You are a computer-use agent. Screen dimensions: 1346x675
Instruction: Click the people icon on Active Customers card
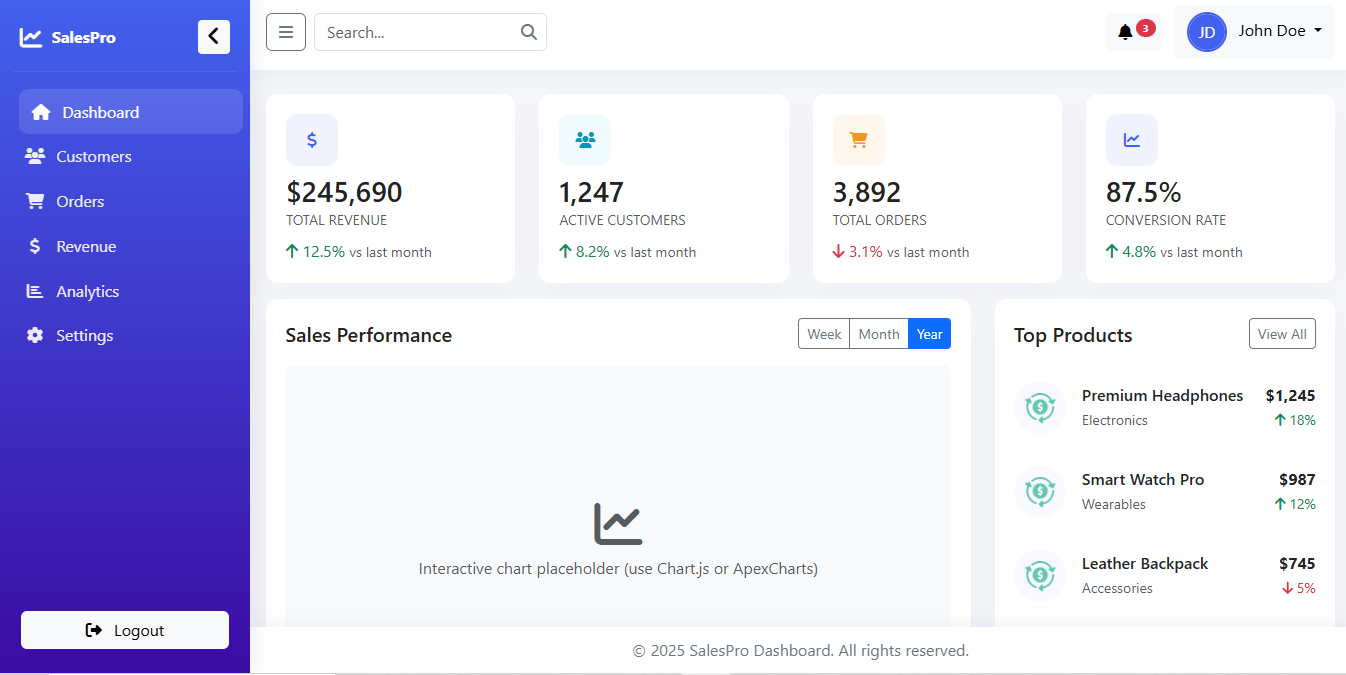tap(585, 140)
